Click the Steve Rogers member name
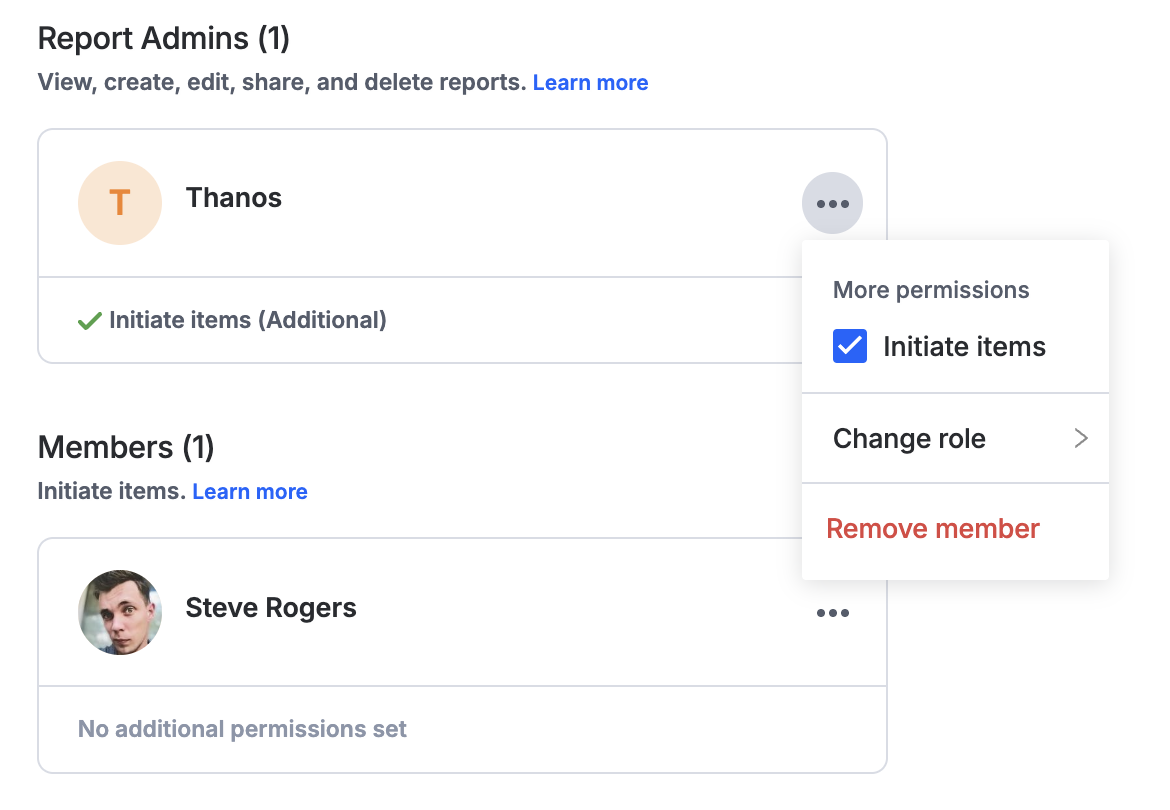The height and width of the screenshot is (810, 1170). [x=271, y=607]
